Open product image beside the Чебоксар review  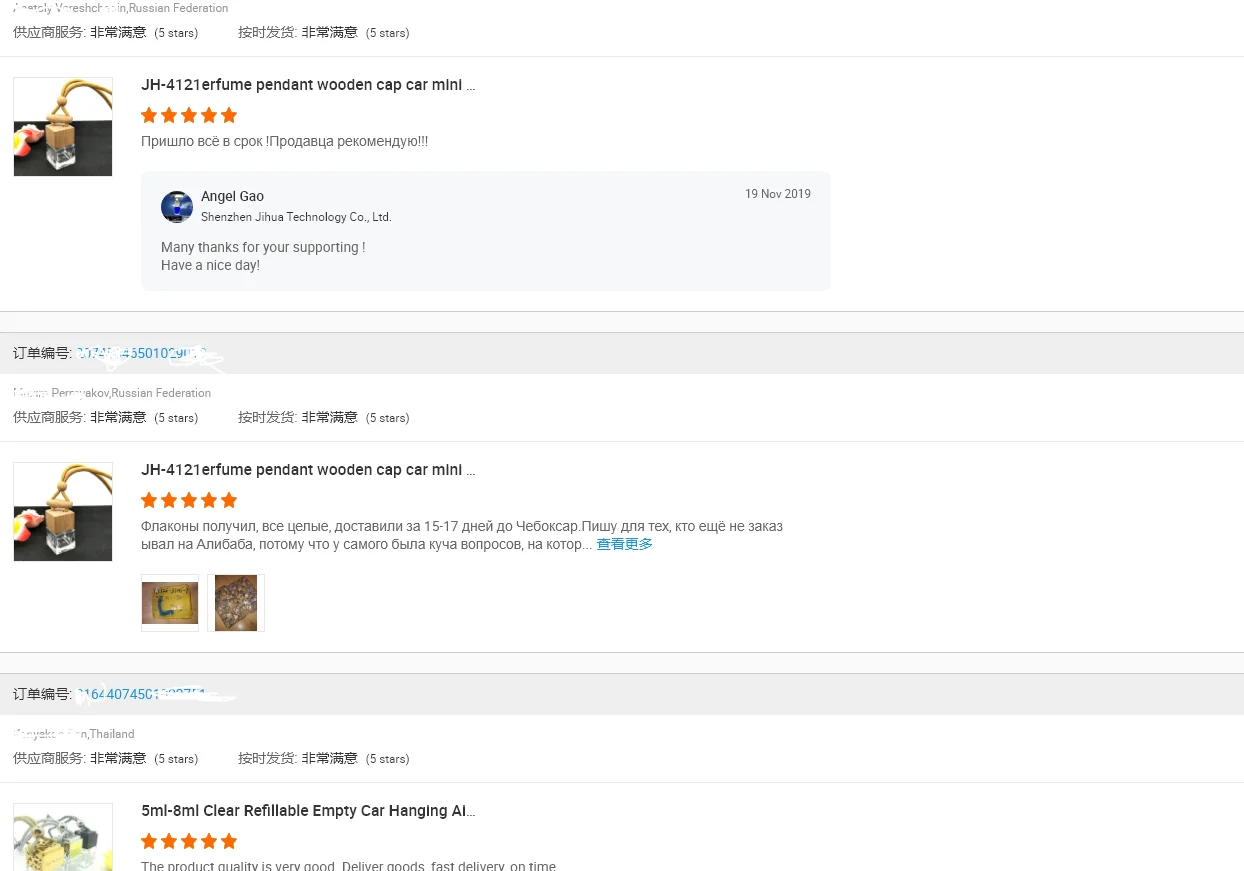click(63, 512)
